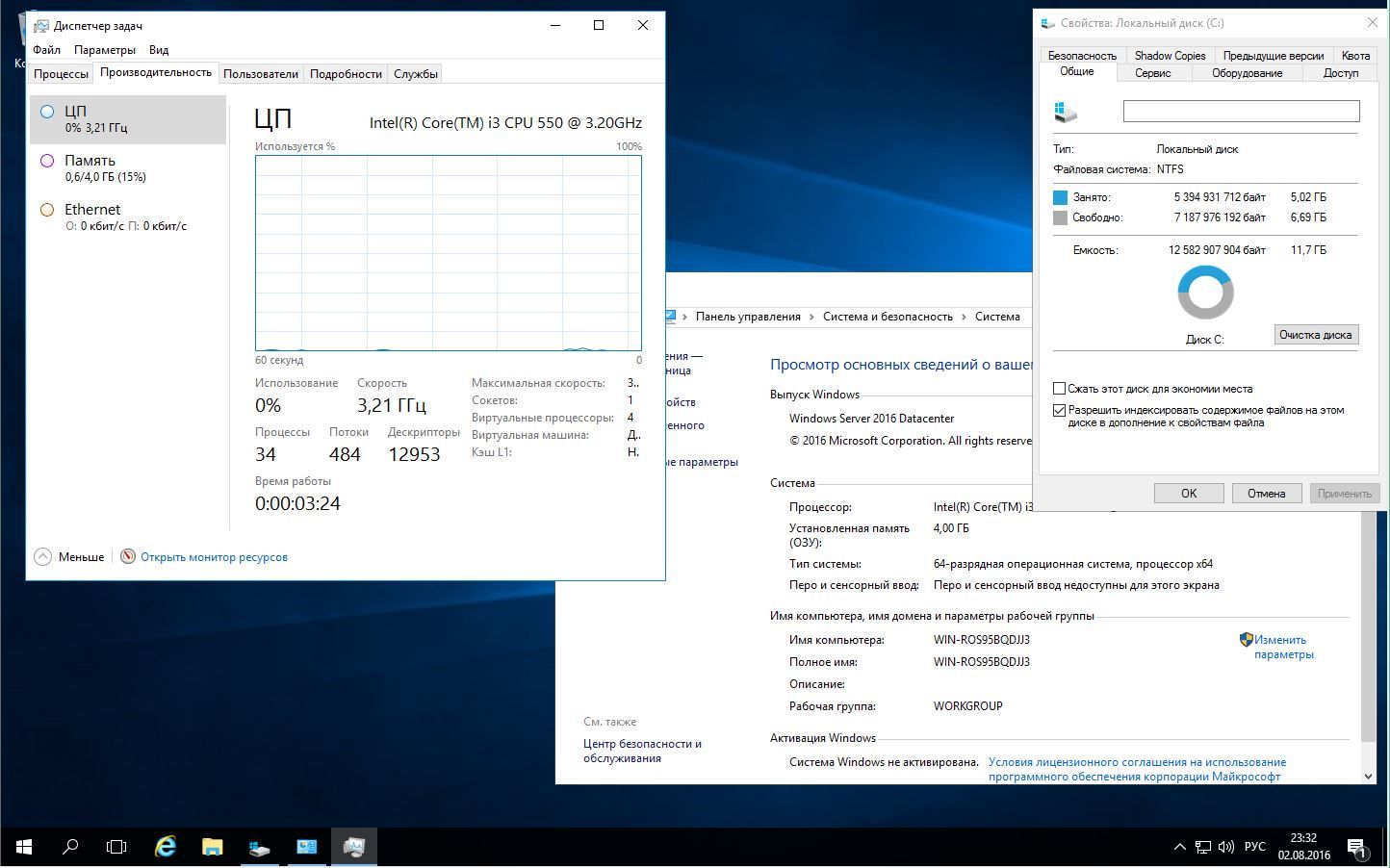The height and width of the screenshot is (868, 1390).
Task: Click Система и безопасность breadcrumb
Action: point(888,317)
